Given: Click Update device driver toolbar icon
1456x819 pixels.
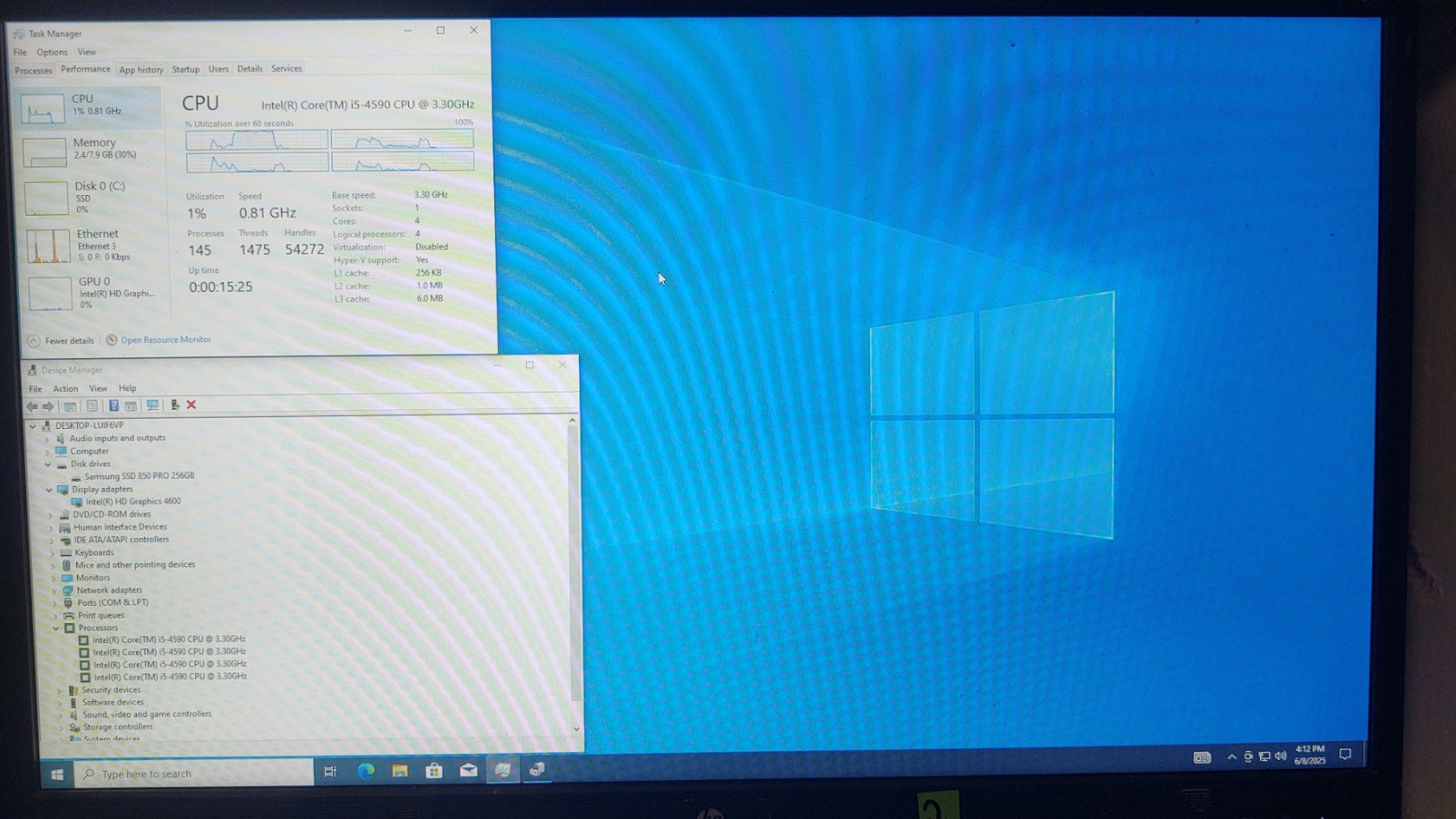Looking at the screenshot, I should point(174,405).
